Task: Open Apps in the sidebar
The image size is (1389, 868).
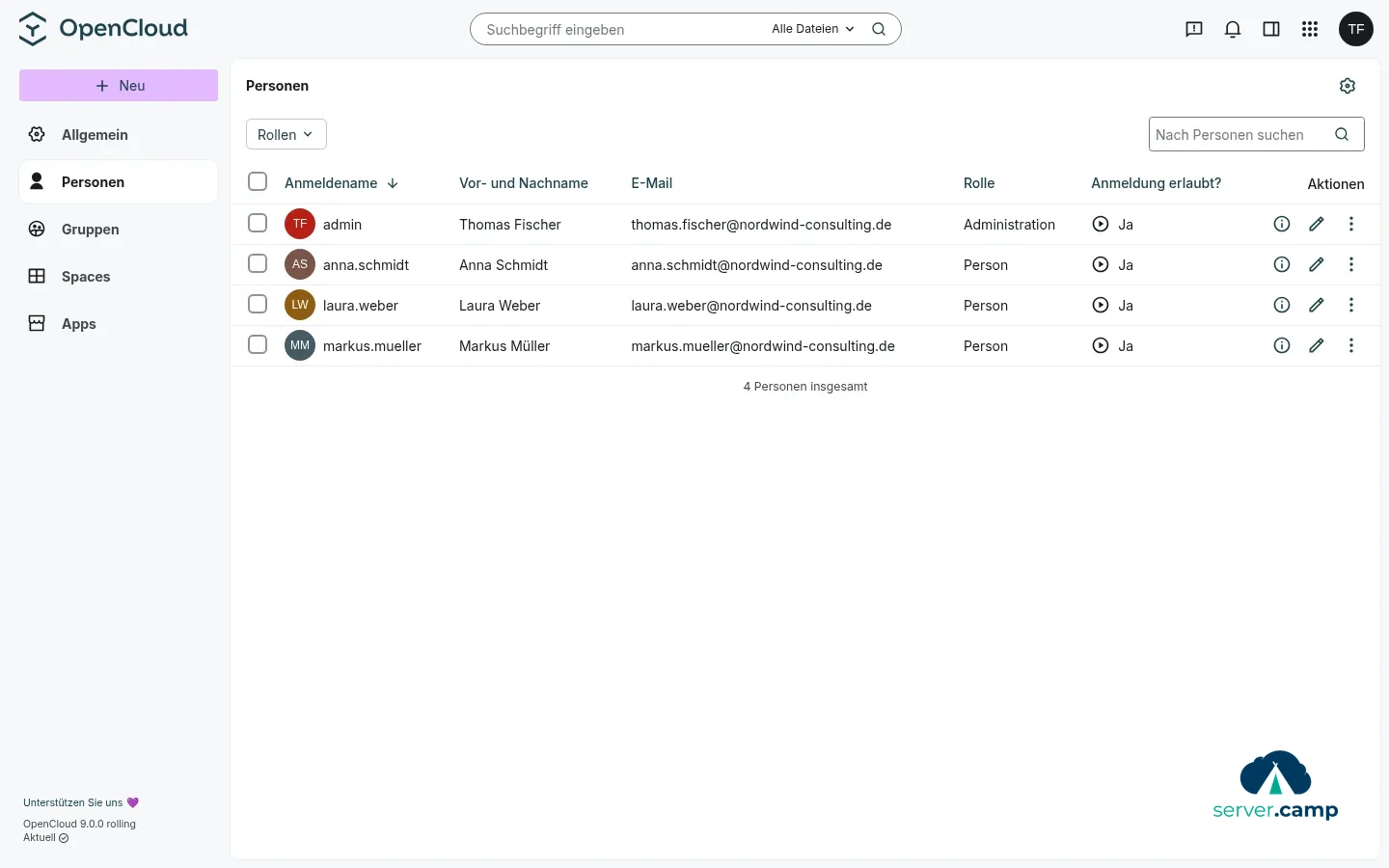Action: tap(119, 323)
